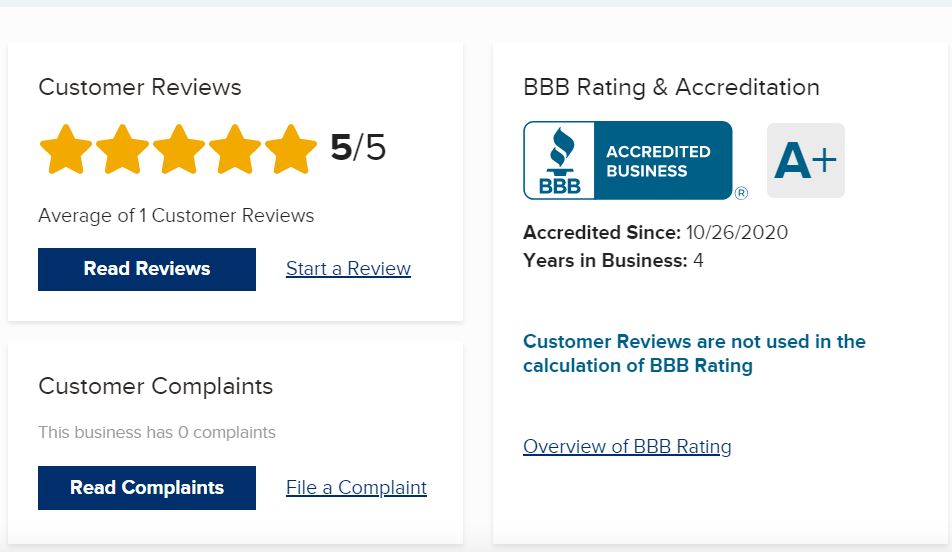The width and height of the screenshot is (952, 552).
Task: Click the Read Complaints button
Action: [x=146, y=488]
